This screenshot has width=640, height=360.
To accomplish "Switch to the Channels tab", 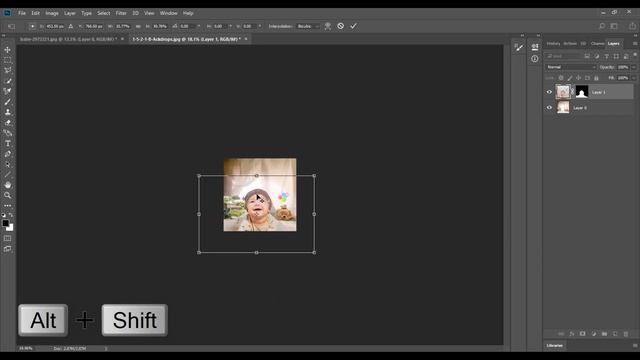I will pos(597,44).
